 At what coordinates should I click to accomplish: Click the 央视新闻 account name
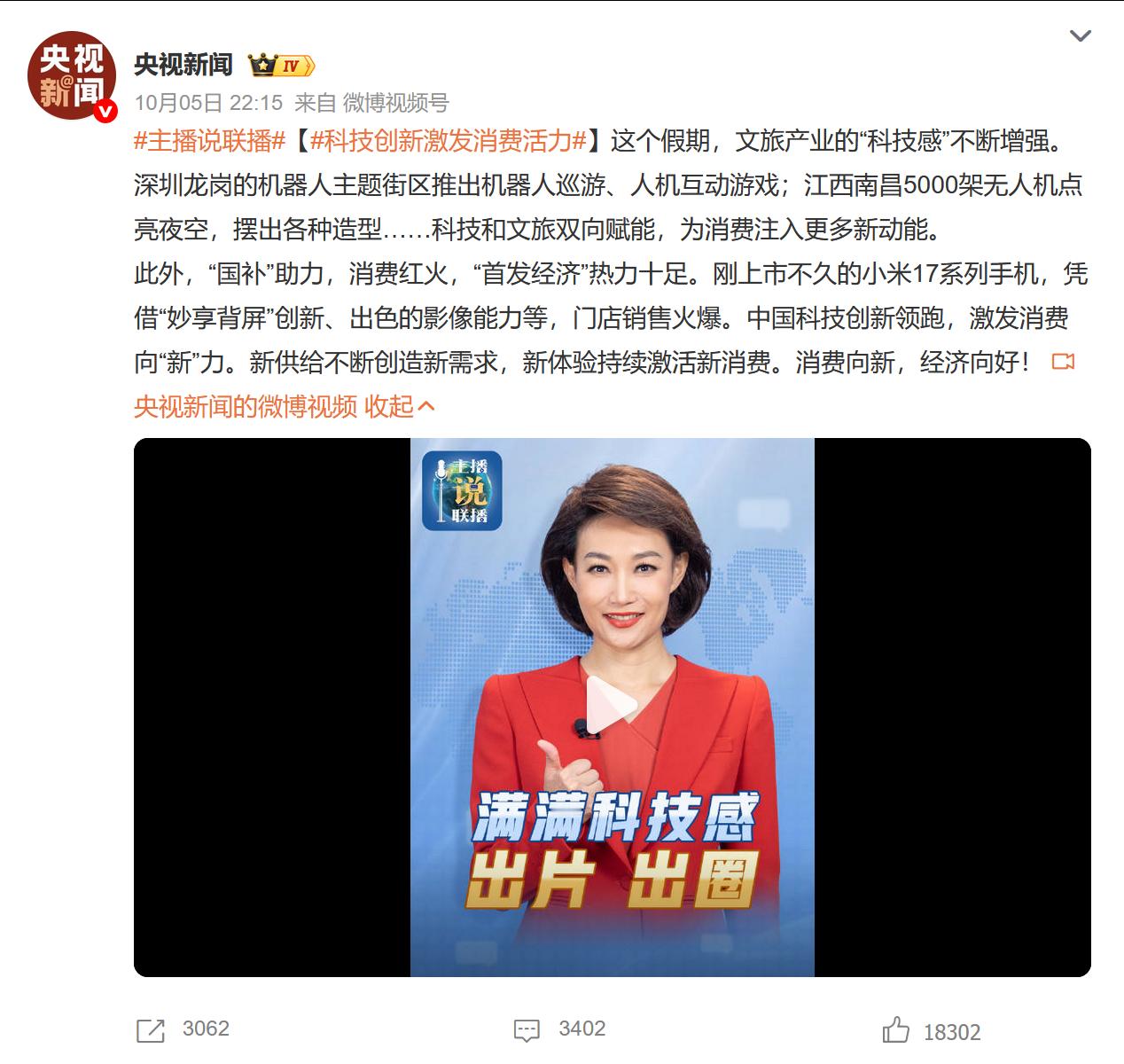point(183,65)
